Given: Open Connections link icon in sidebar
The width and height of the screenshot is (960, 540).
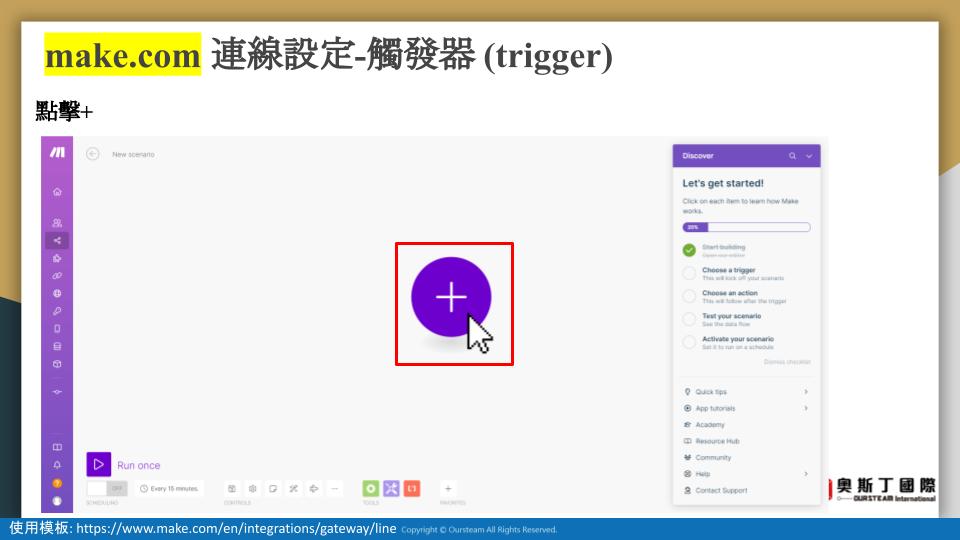Looking at the screenshot, I should coord(57,276).
